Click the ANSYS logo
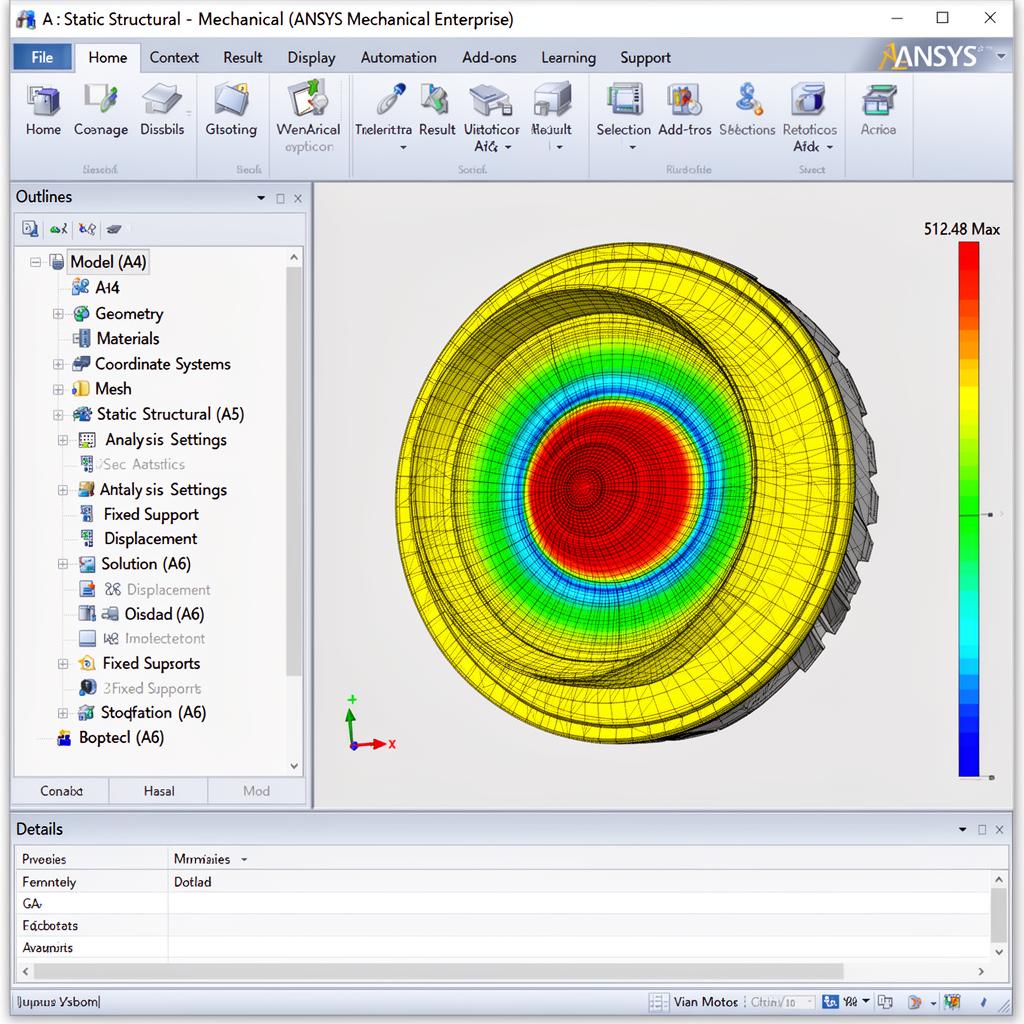 (928, 57)
